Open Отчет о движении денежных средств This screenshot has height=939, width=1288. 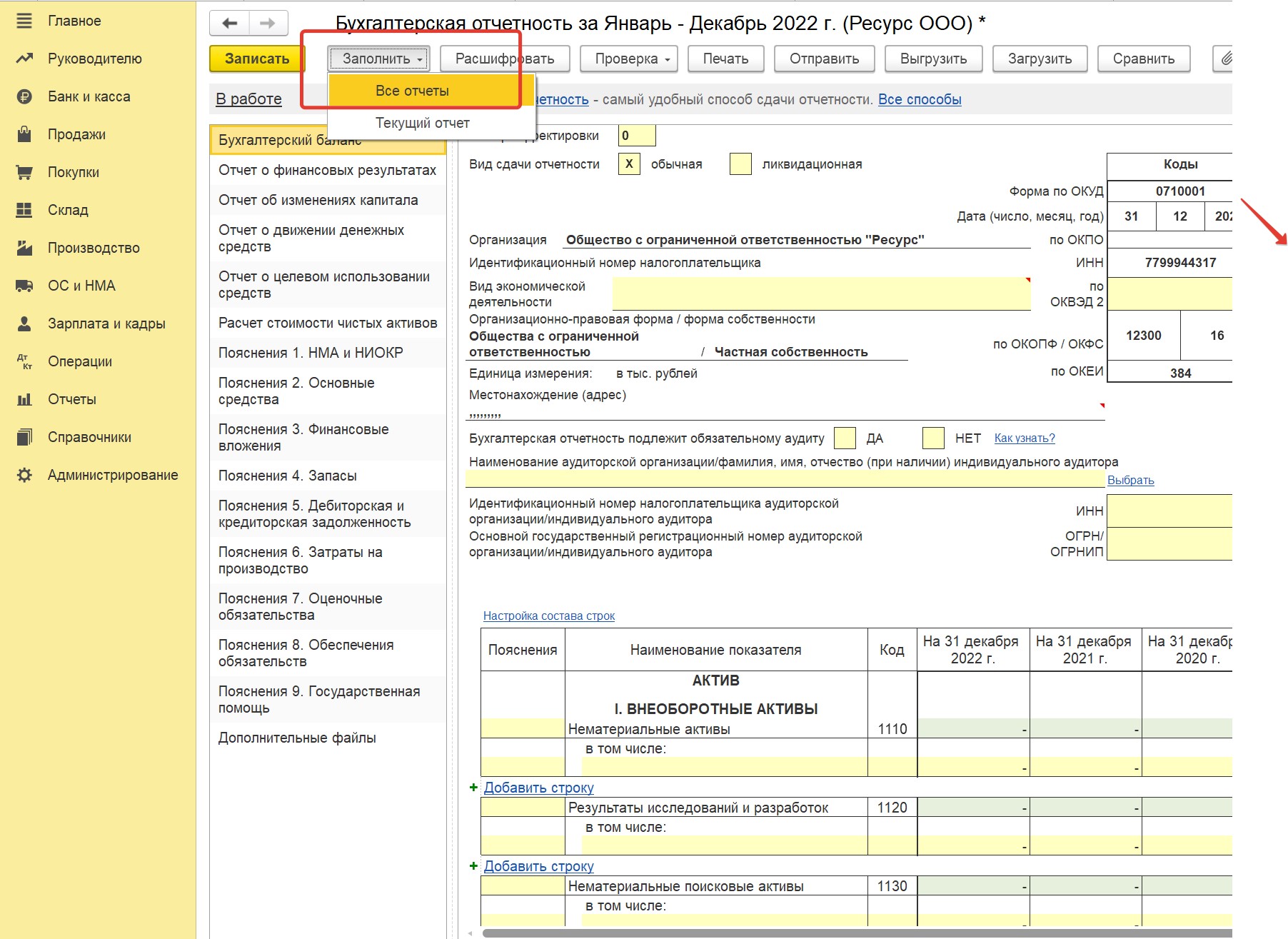(x=327, y=238)
